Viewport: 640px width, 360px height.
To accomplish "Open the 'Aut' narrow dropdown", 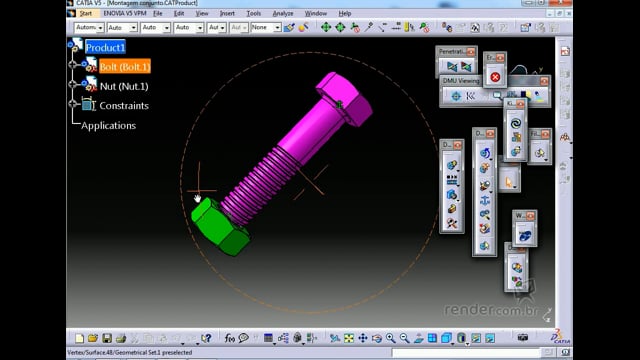I will [217, 27].
